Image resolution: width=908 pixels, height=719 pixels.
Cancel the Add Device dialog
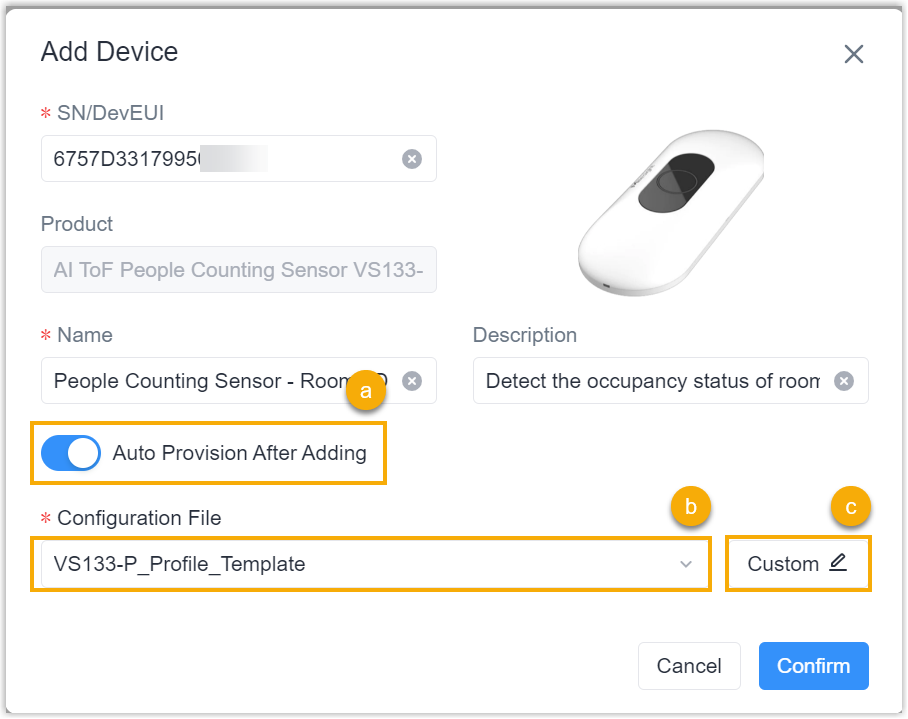(689, 665)
